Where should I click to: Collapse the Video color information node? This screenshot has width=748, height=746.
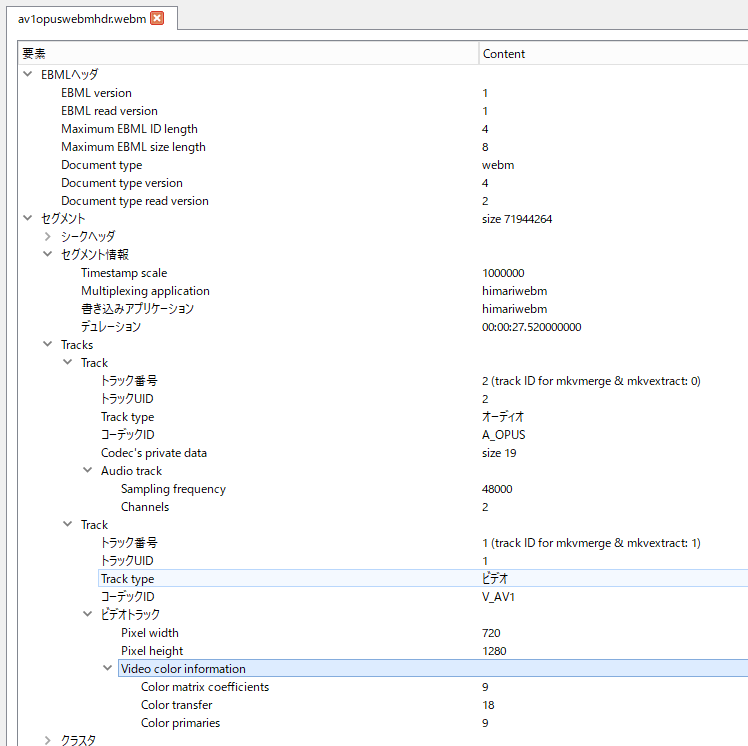(108, 669)
